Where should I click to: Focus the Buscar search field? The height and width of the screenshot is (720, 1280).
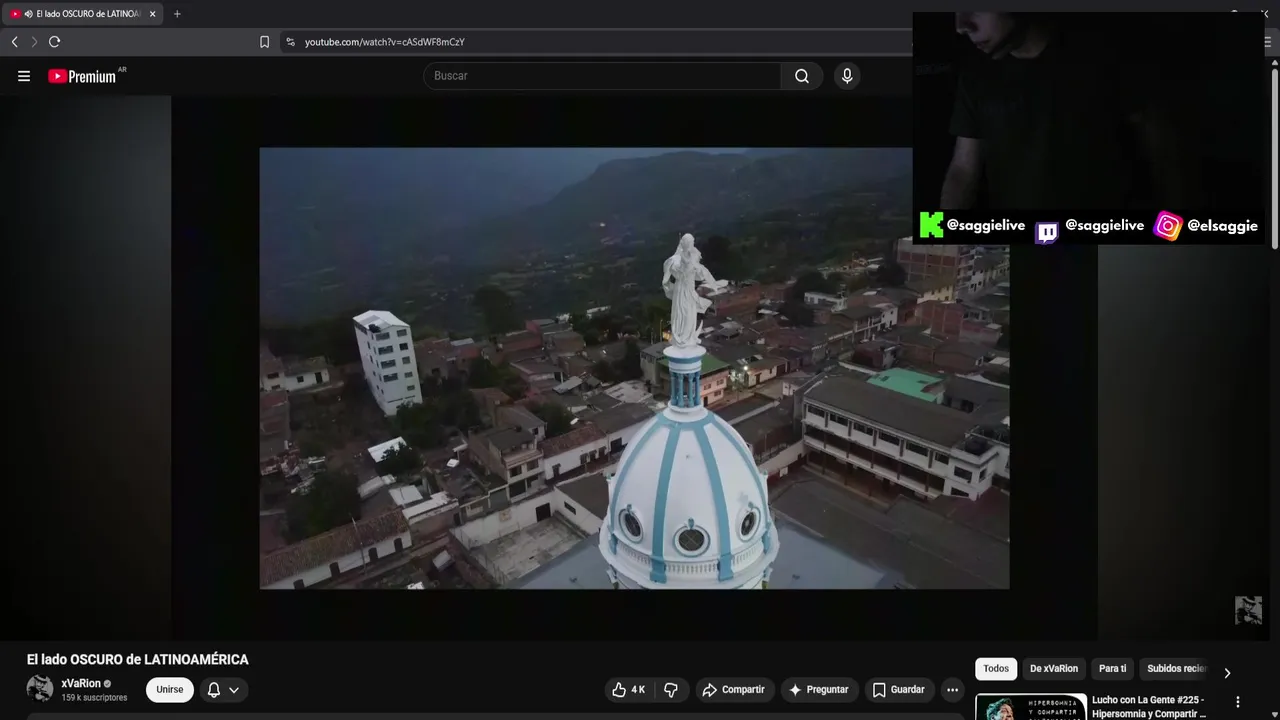coord(603,76)
